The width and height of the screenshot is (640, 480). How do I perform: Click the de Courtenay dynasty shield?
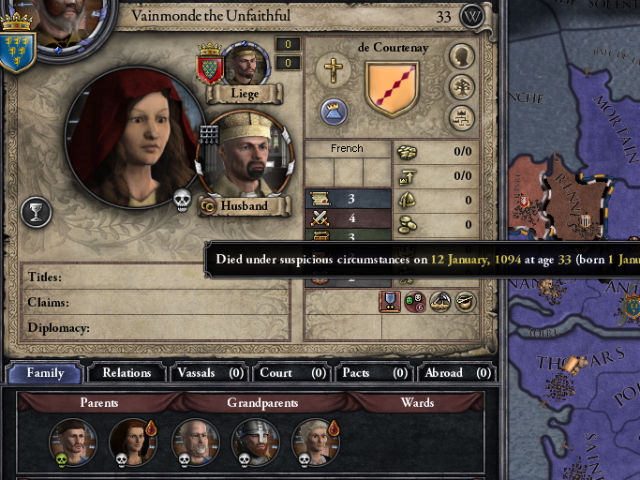pos(392,89)
